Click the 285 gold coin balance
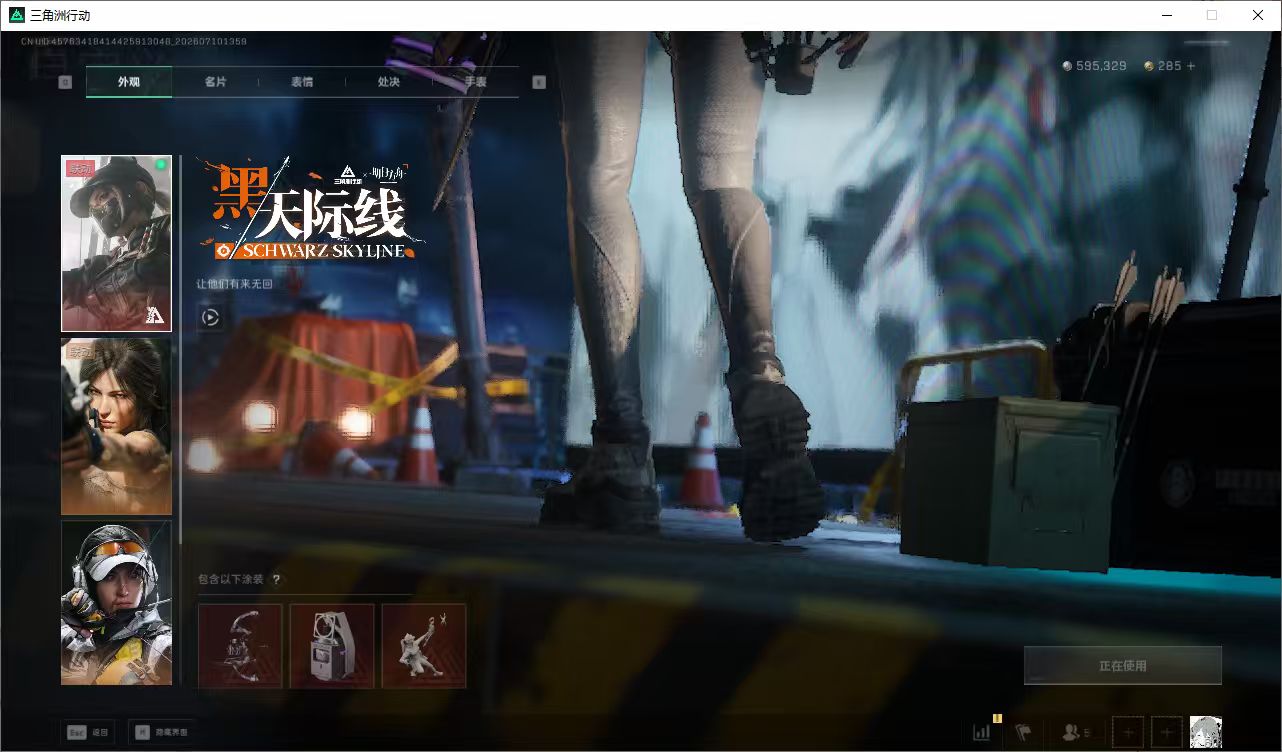Screen dimensions: 1282x752 pyautogui.click(x=1163, y=66)
